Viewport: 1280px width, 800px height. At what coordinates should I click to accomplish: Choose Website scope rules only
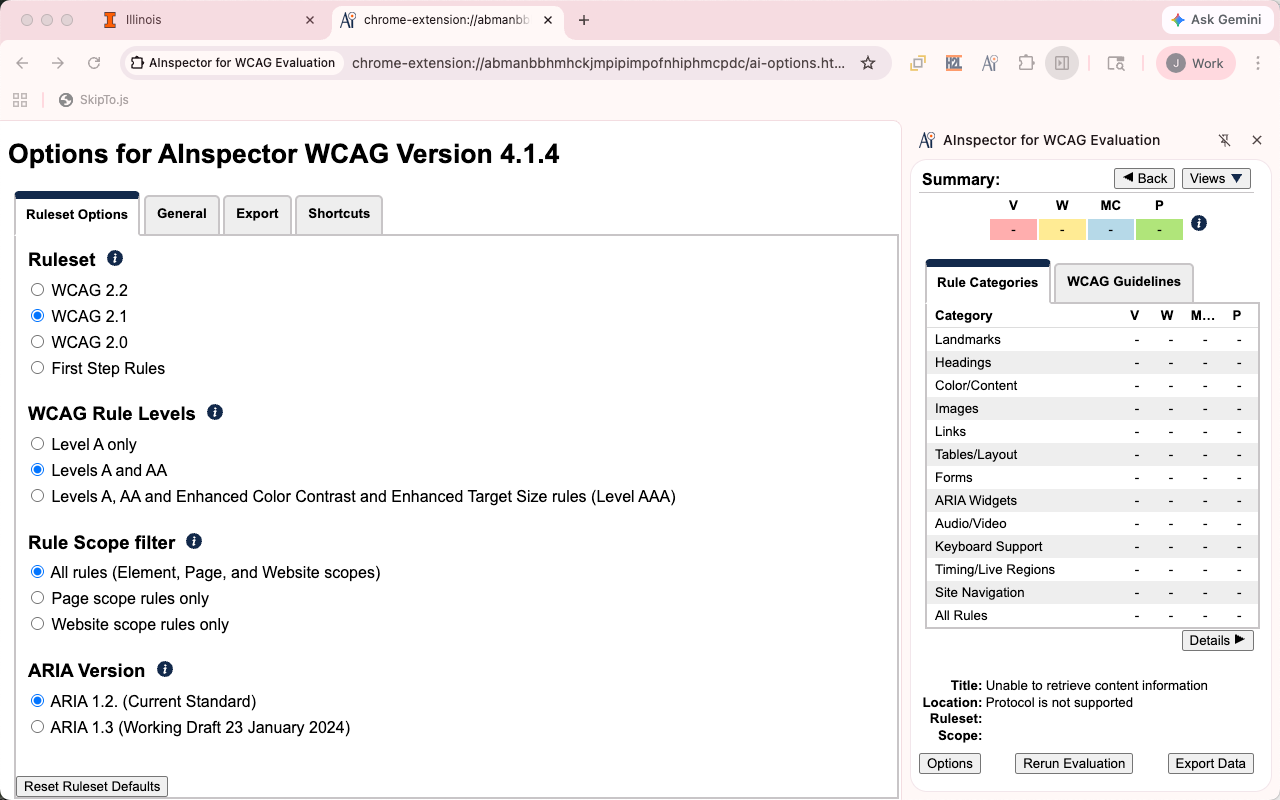click(37, 624)
